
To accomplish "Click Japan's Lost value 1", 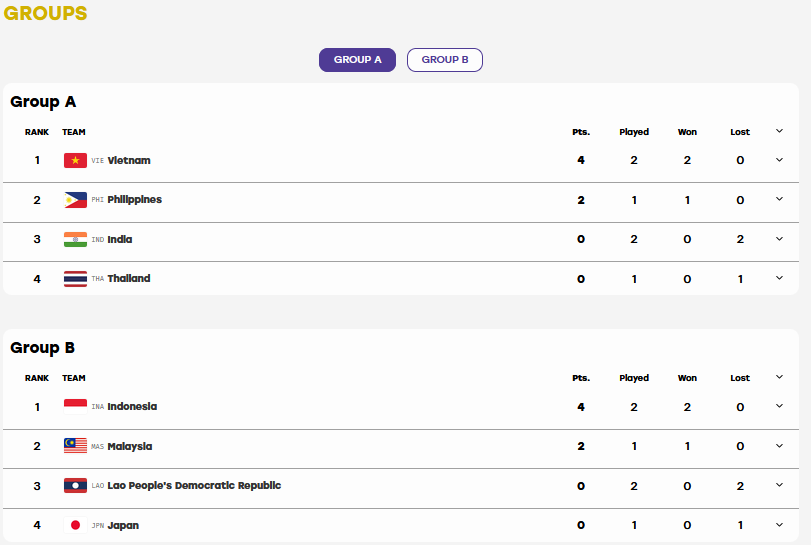I will tap(740, 525).
